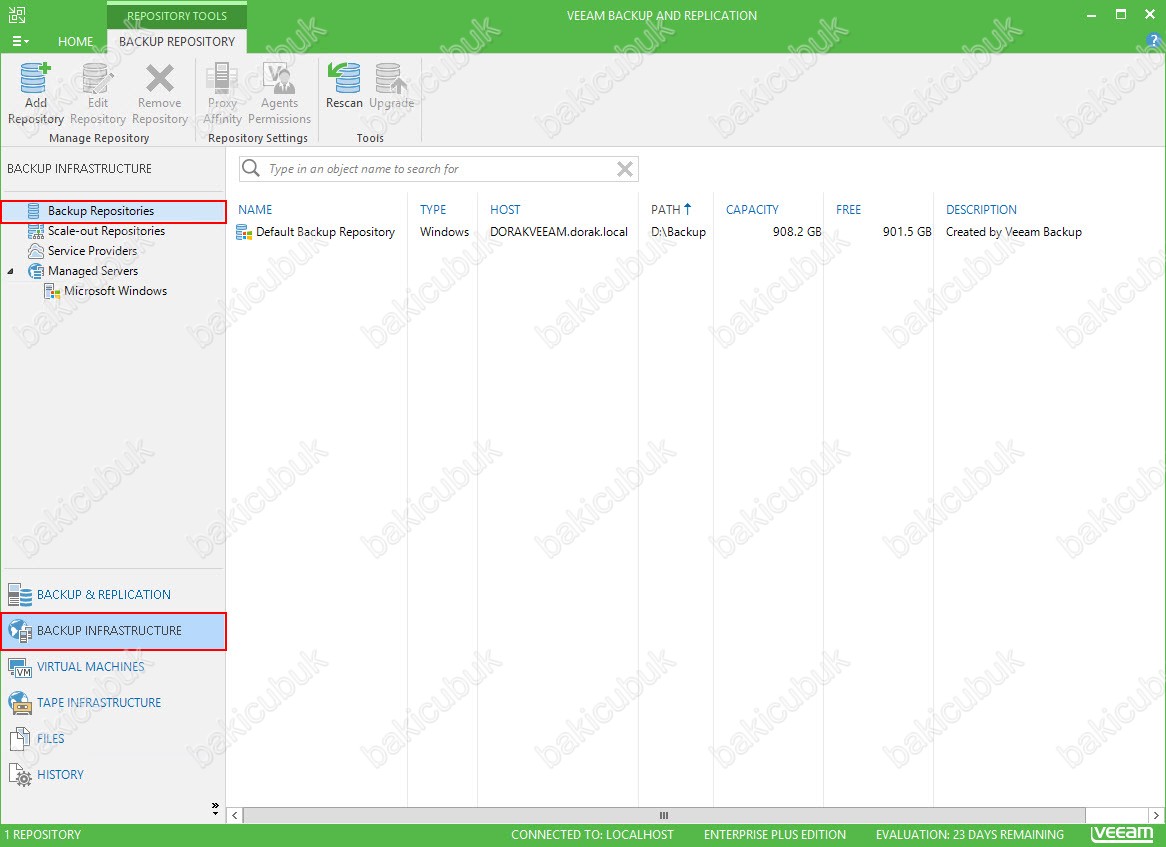Viewport: 1166px width, 847px height.
Task: Open the HISTORY view
Action: pyautogui.click(x=113, y=775)
